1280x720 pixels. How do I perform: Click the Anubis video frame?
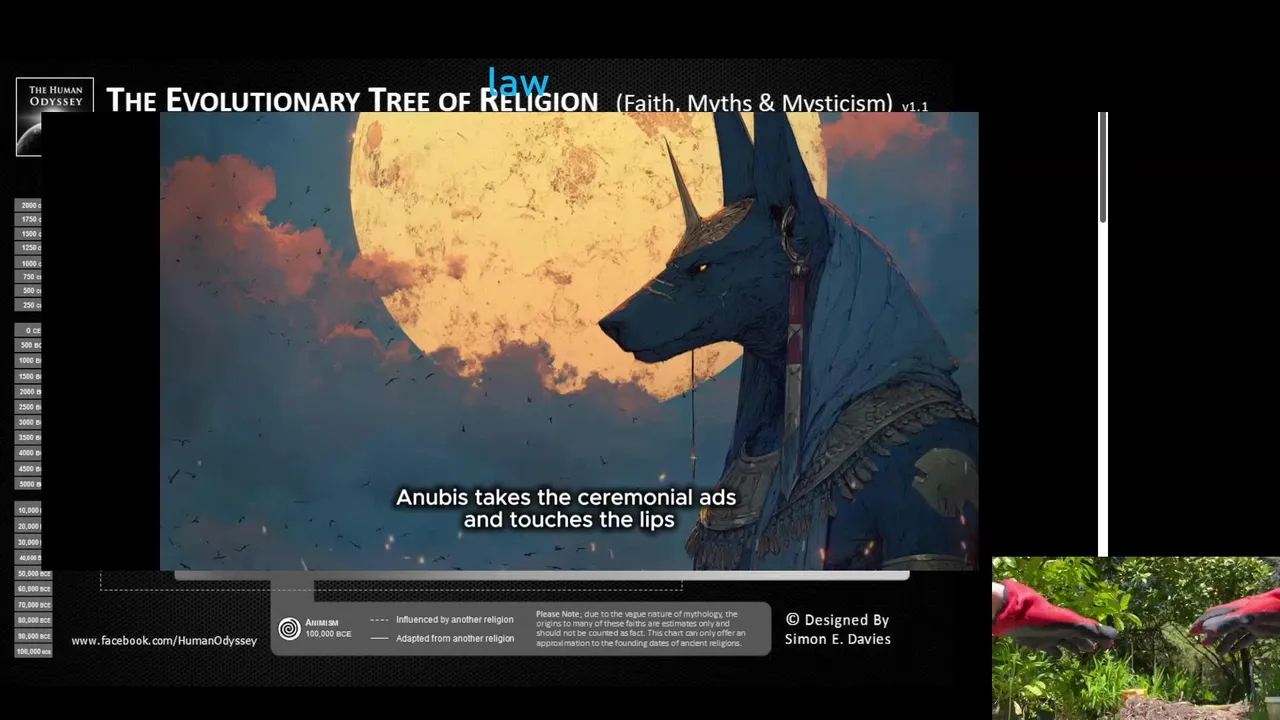(569, 341)
